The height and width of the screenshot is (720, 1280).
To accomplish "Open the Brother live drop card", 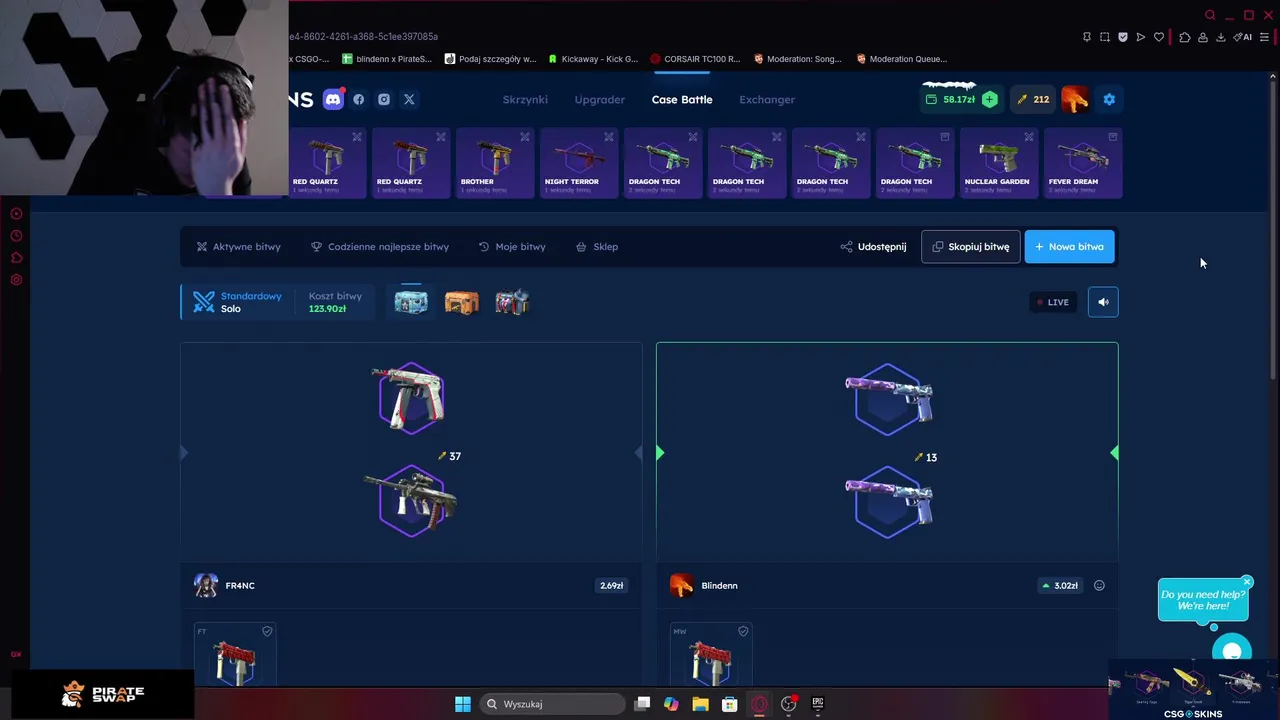I will [495, 163].
